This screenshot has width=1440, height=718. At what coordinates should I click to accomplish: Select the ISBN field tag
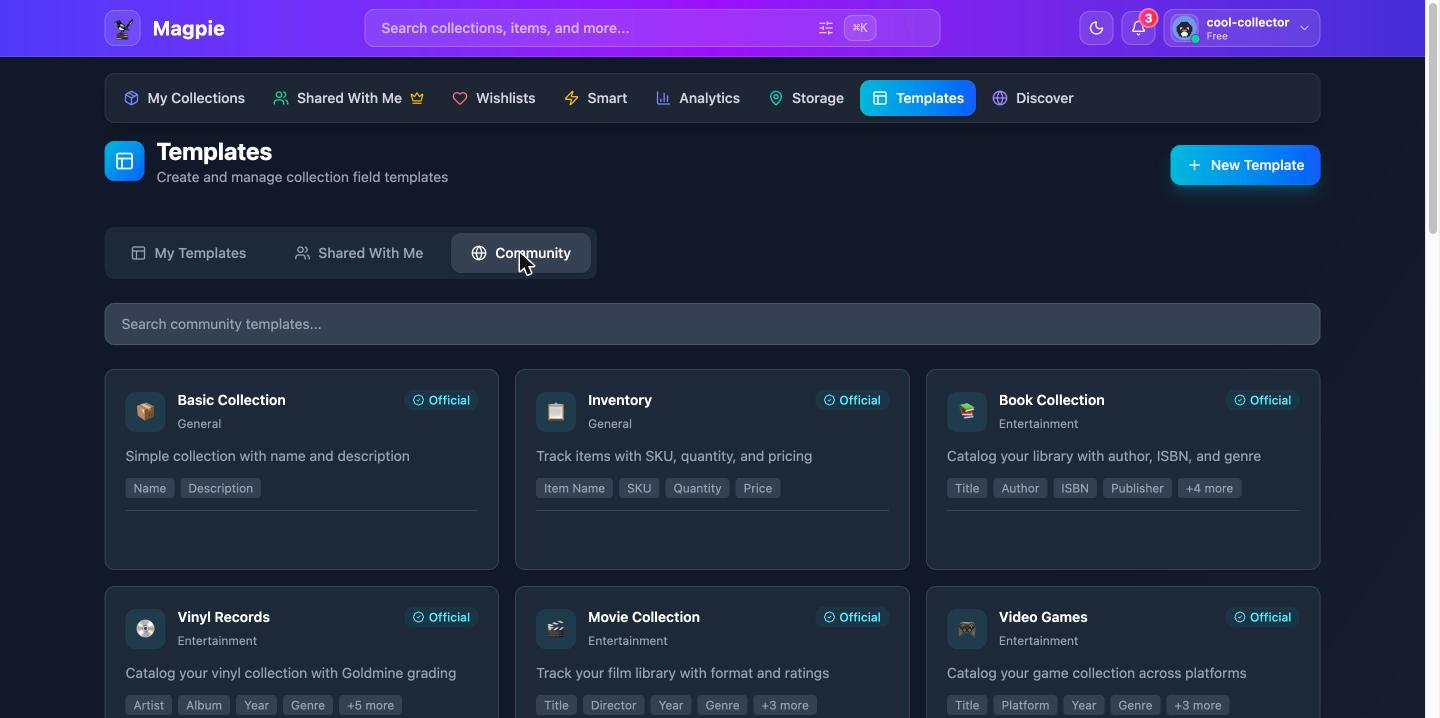(x=1075, y=488)
